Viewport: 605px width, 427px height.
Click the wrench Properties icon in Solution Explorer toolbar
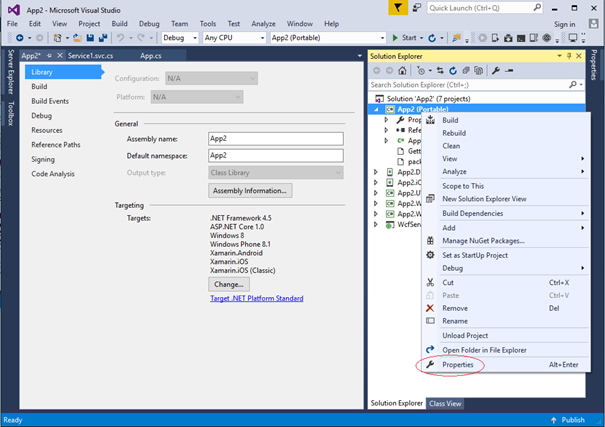point(496,71)
